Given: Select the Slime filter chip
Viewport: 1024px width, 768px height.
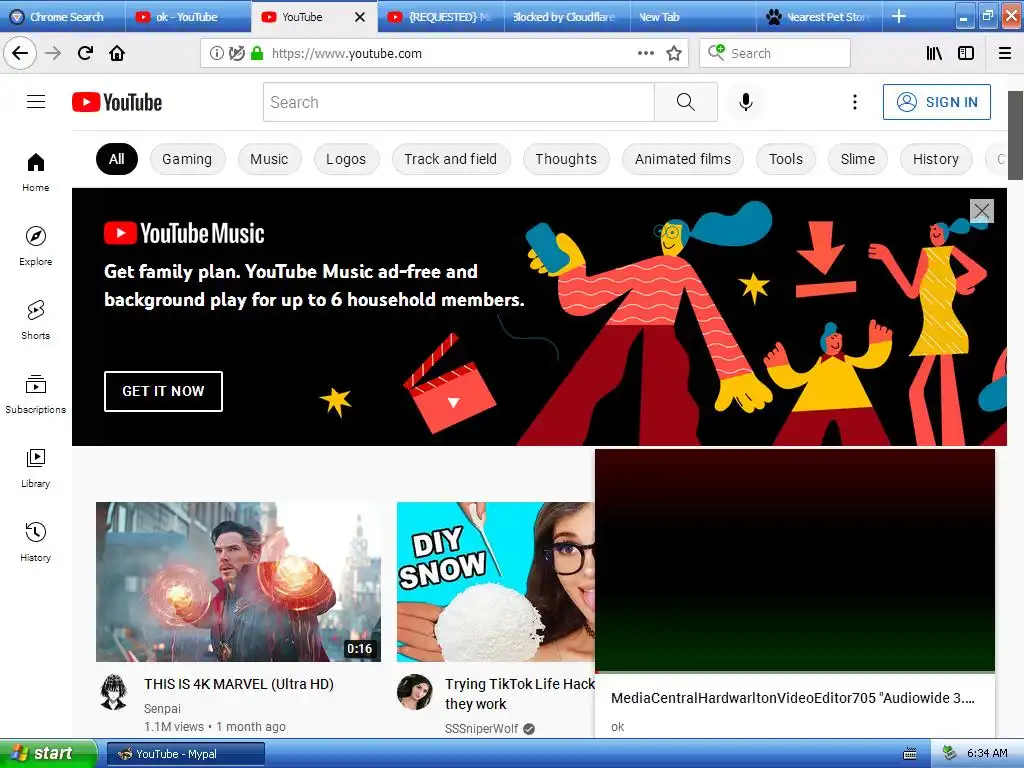Looking at the screenshot, I should coord(858,159).
